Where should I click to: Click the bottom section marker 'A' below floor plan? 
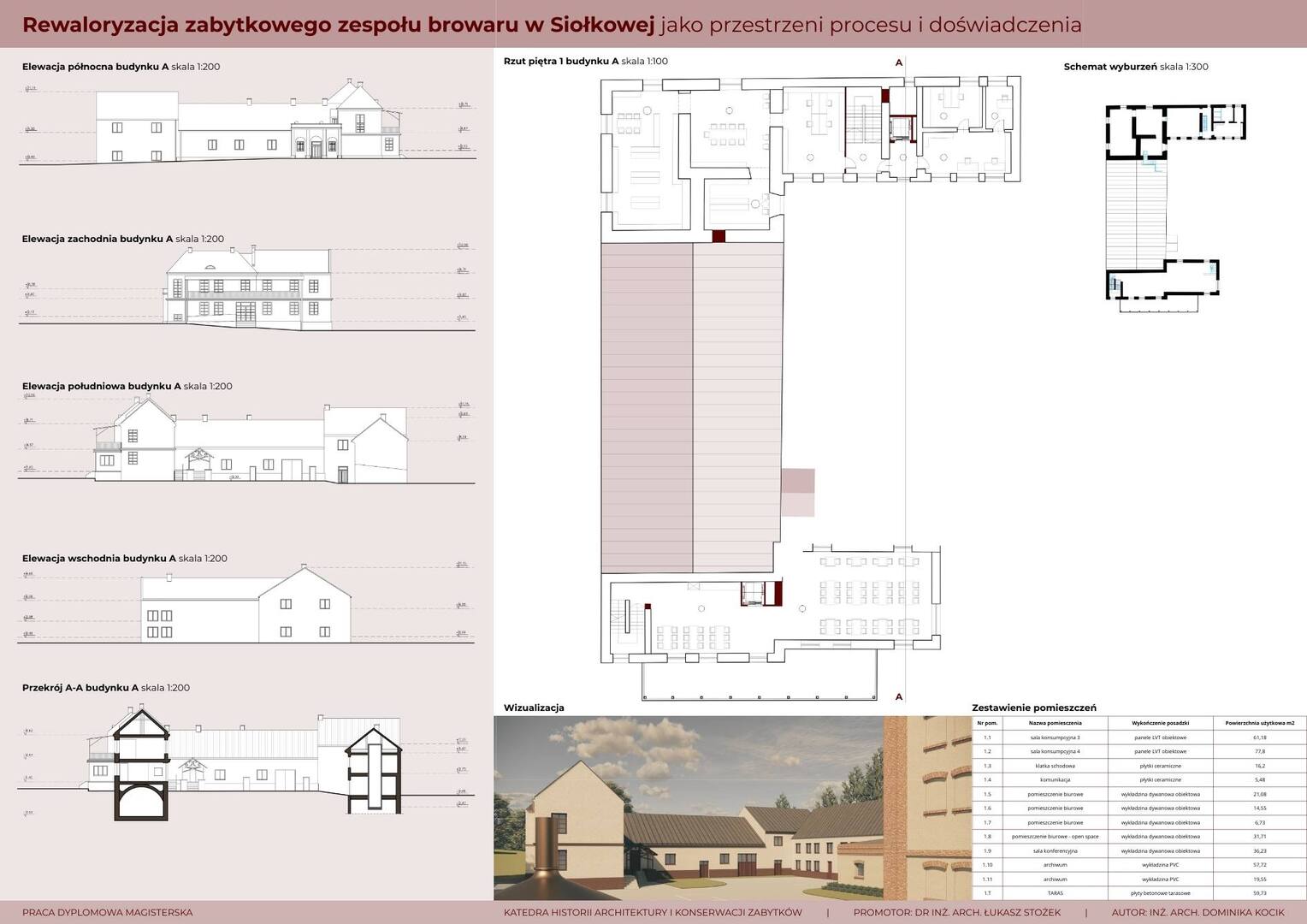click(898, 696)
